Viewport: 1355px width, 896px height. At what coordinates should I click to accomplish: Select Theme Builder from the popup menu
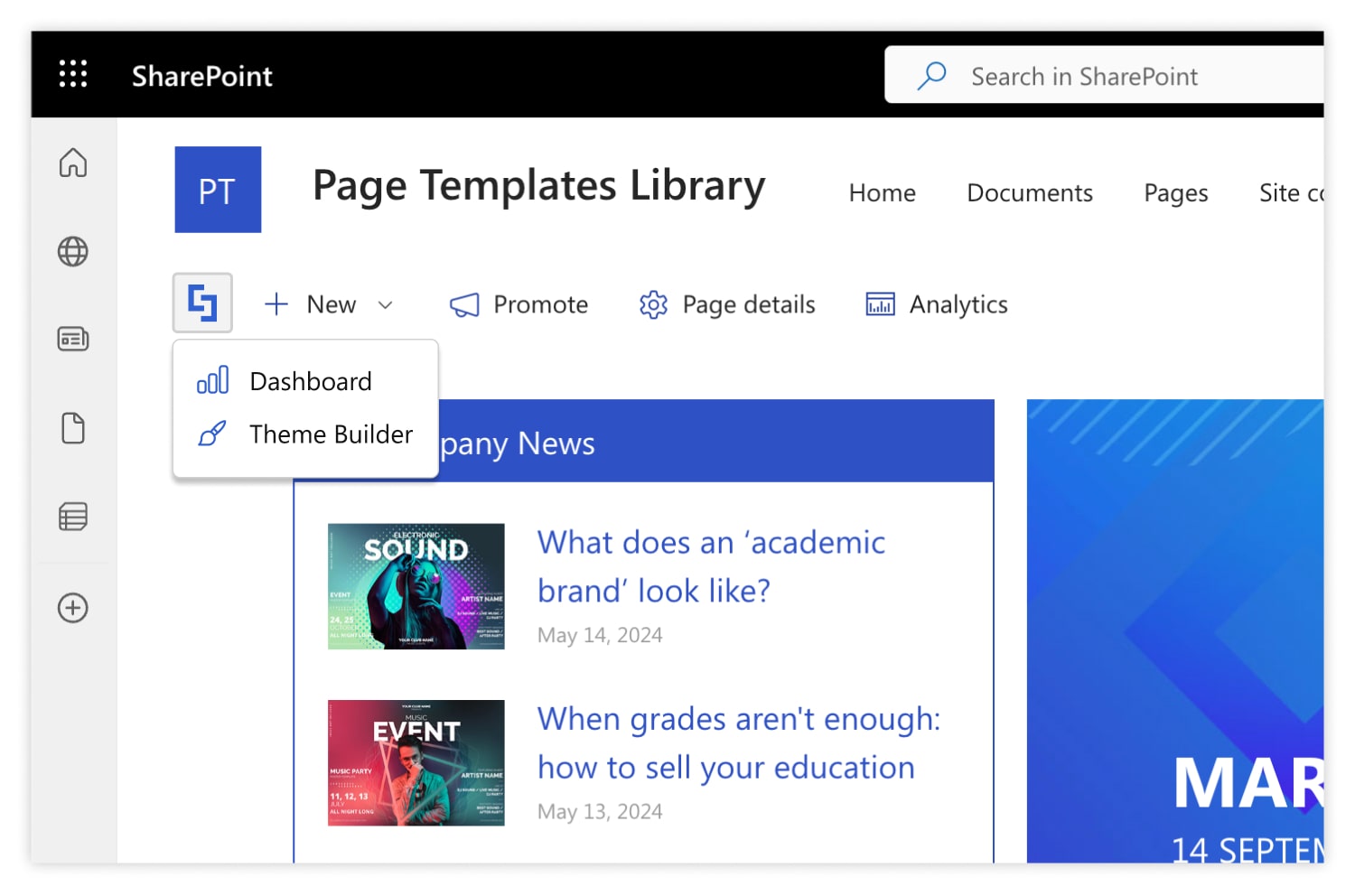(305, 434)
